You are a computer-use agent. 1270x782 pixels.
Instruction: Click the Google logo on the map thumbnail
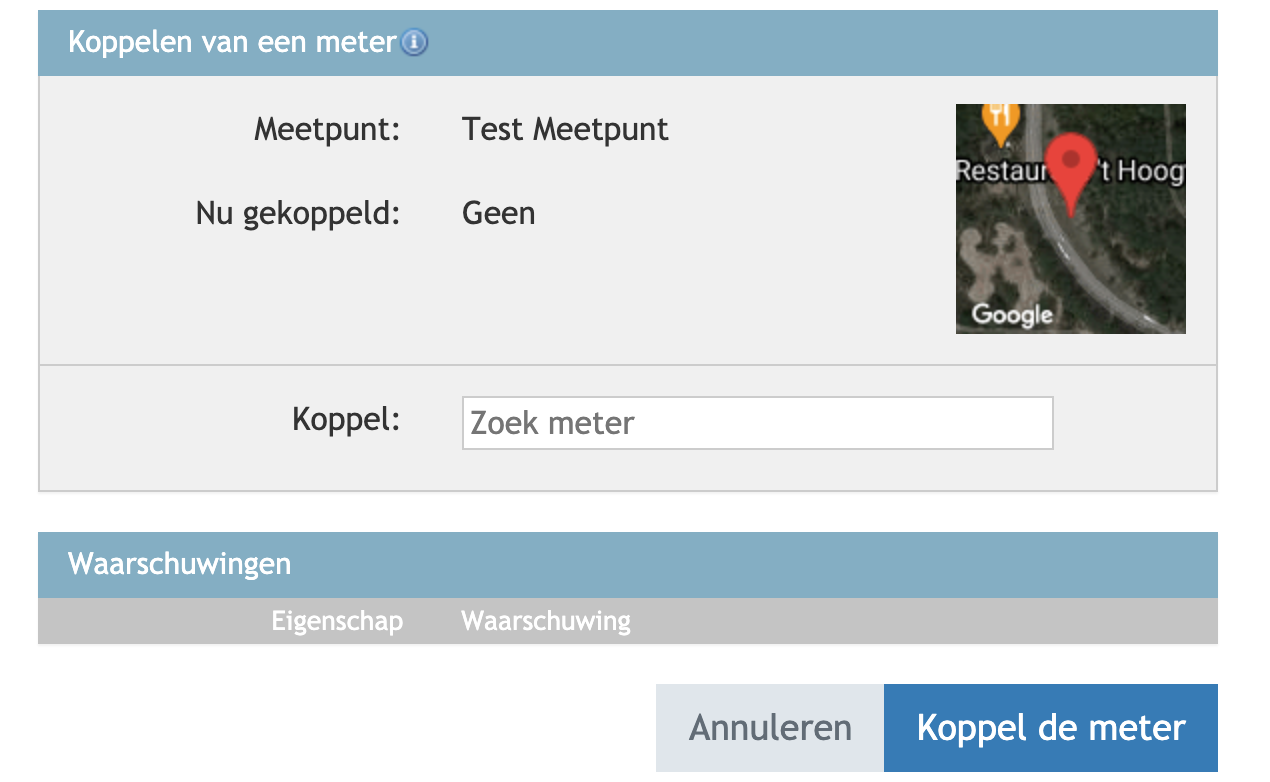point(1011,315)
